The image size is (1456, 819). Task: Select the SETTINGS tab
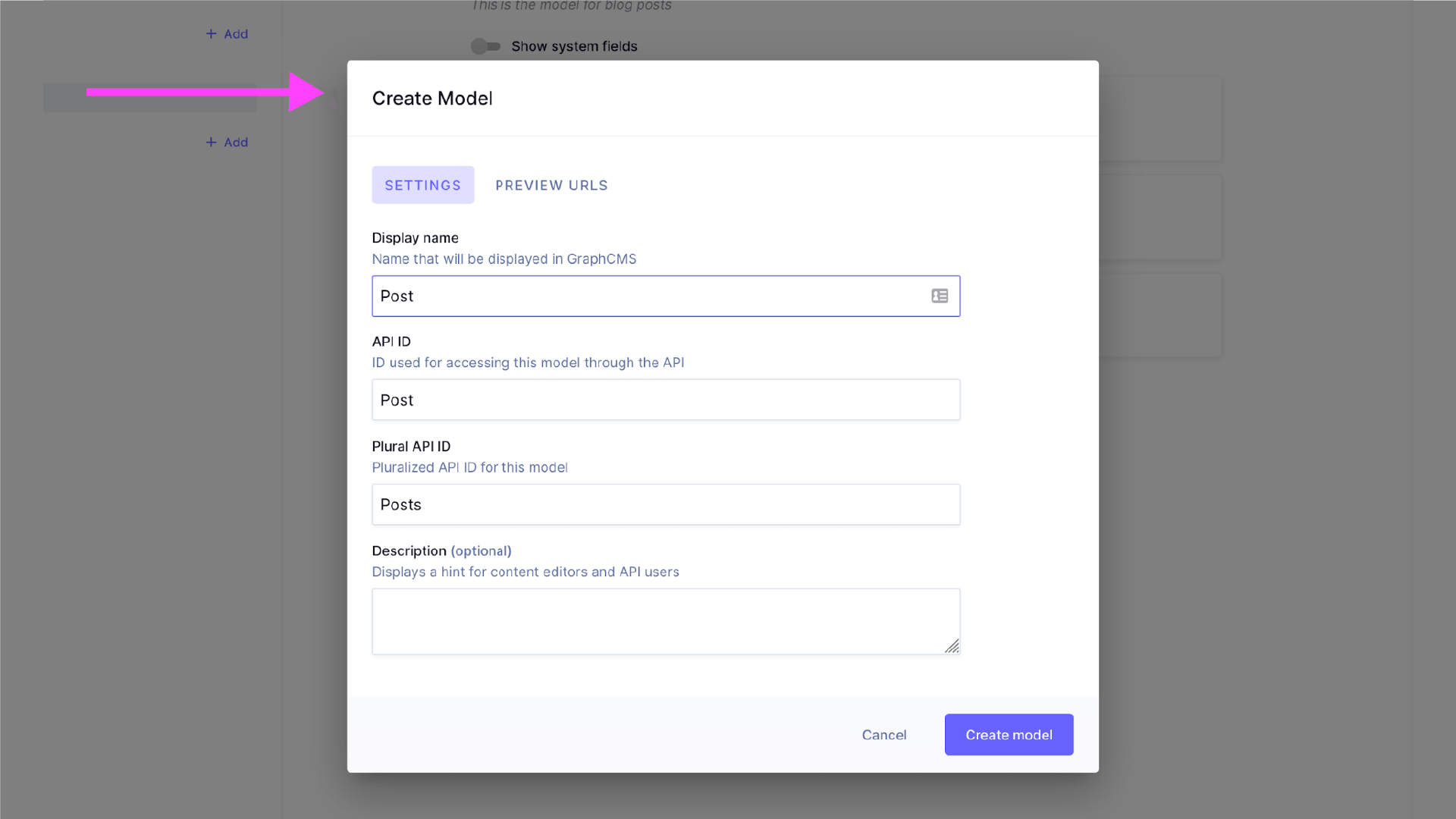coord(422,184)
